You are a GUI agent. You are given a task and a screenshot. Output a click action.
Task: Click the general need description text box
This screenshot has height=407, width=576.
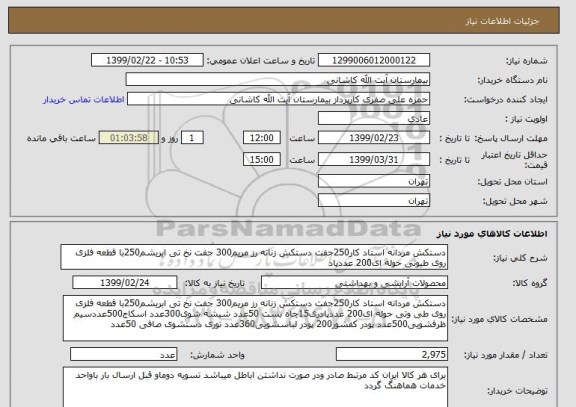click(254, 257)
